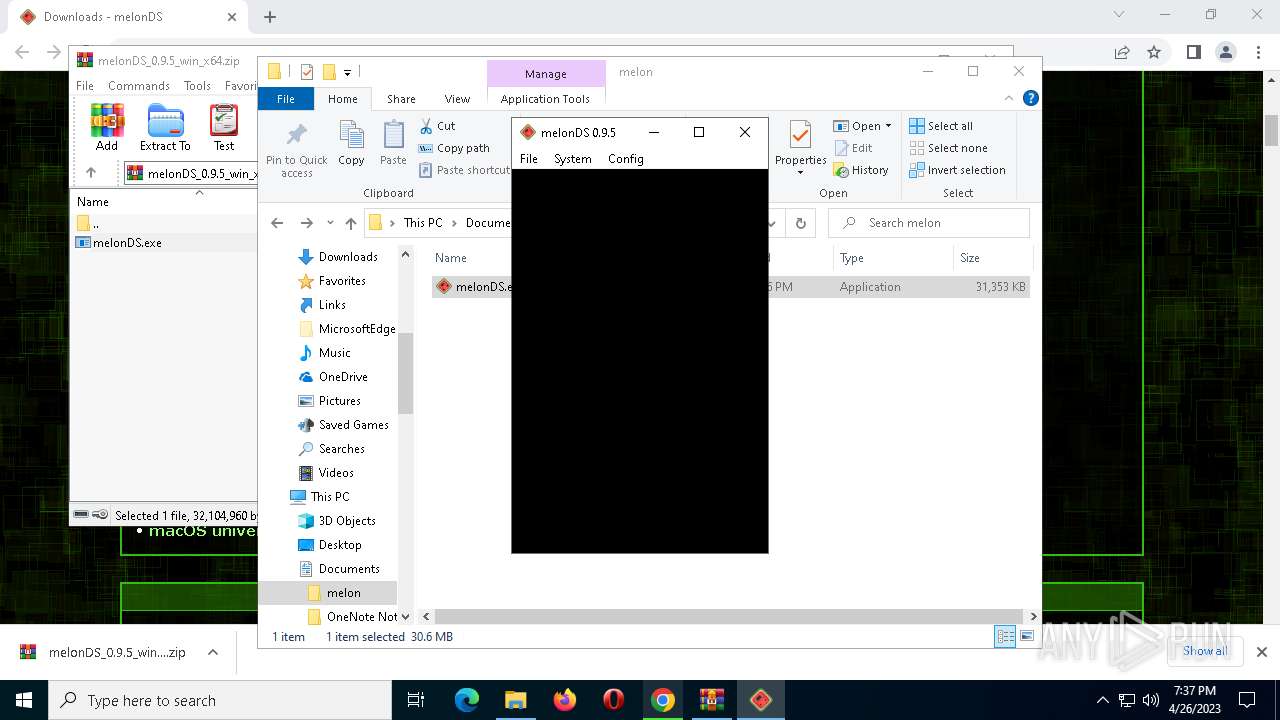Go up one folder level in Explorer
Viewport: 1280px width, 720px height.
[350, 223]
